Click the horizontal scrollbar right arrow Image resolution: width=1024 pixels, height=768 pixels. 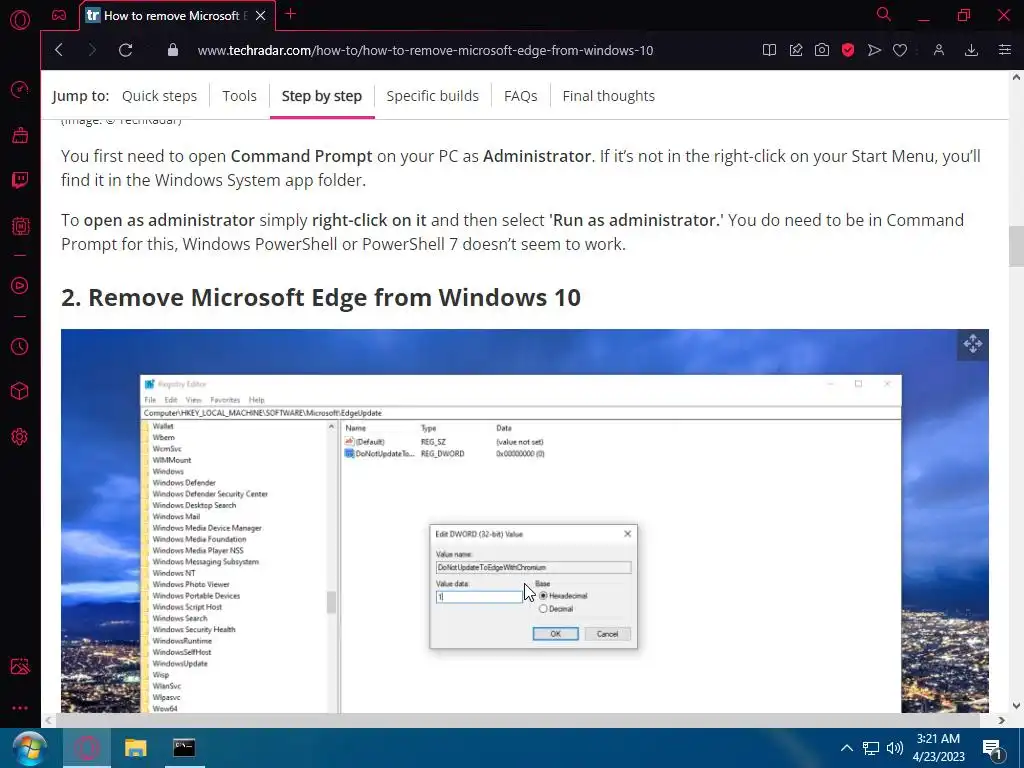tap(1001, 720)
